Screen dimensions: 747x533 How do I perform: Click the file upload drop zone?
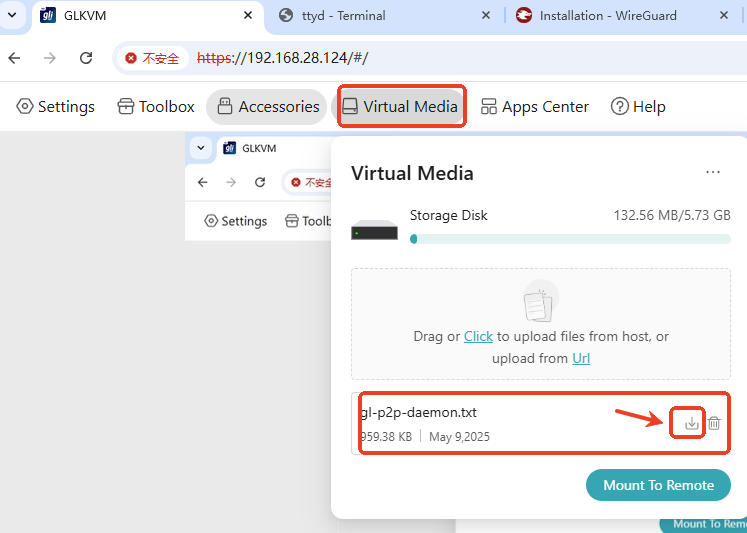(x=541, y=324)
